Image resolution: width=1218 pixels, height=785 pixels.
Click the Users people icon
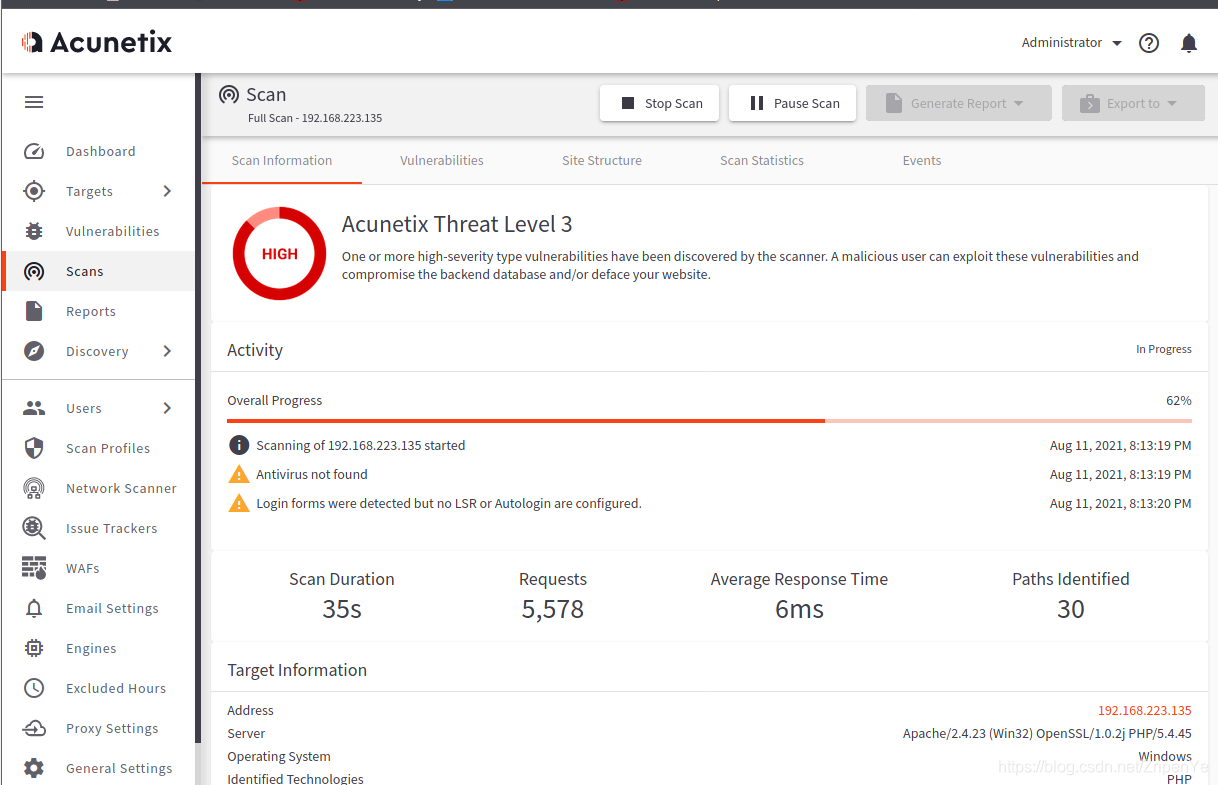coord(34,408)
